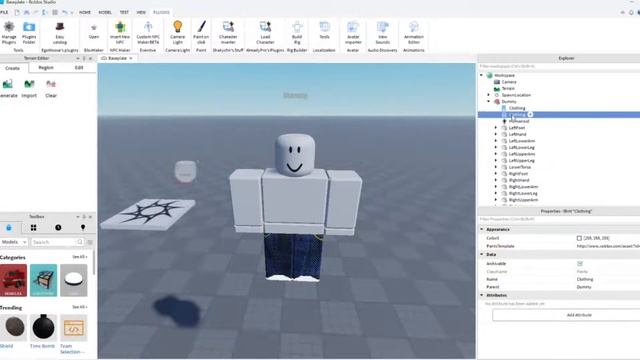Activate the Paint on click plugin
This screenshot has width=640, height=360.
(x=201, y=33)
